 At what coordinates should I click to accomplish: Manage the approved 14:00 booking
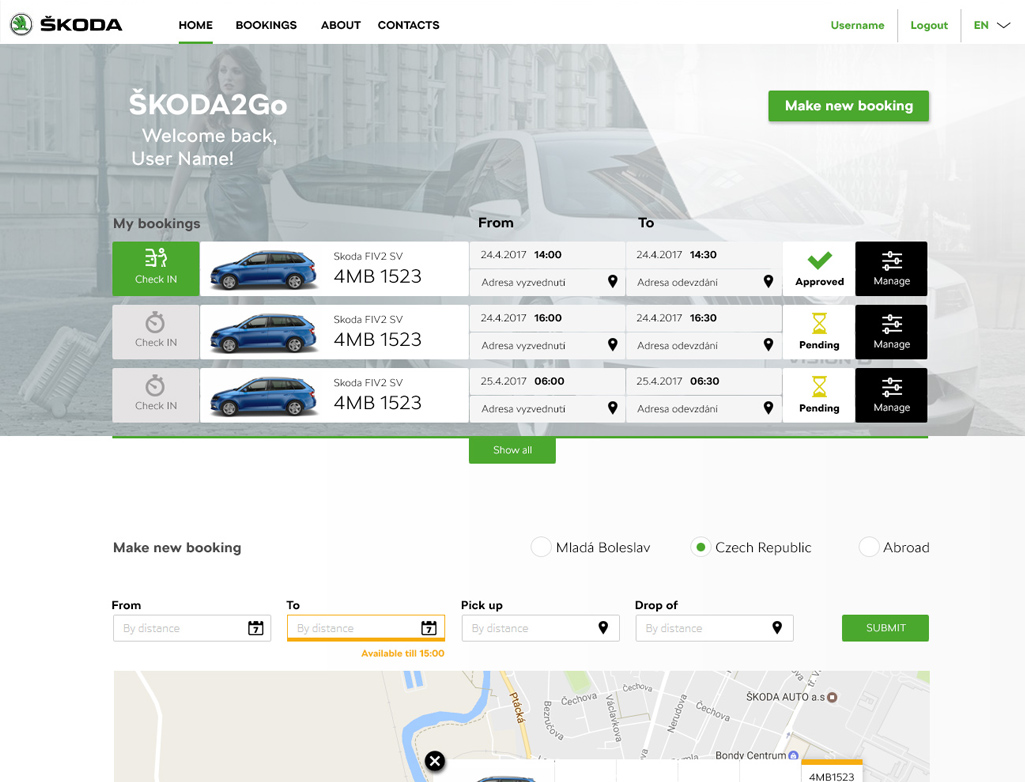pos(892,269)
